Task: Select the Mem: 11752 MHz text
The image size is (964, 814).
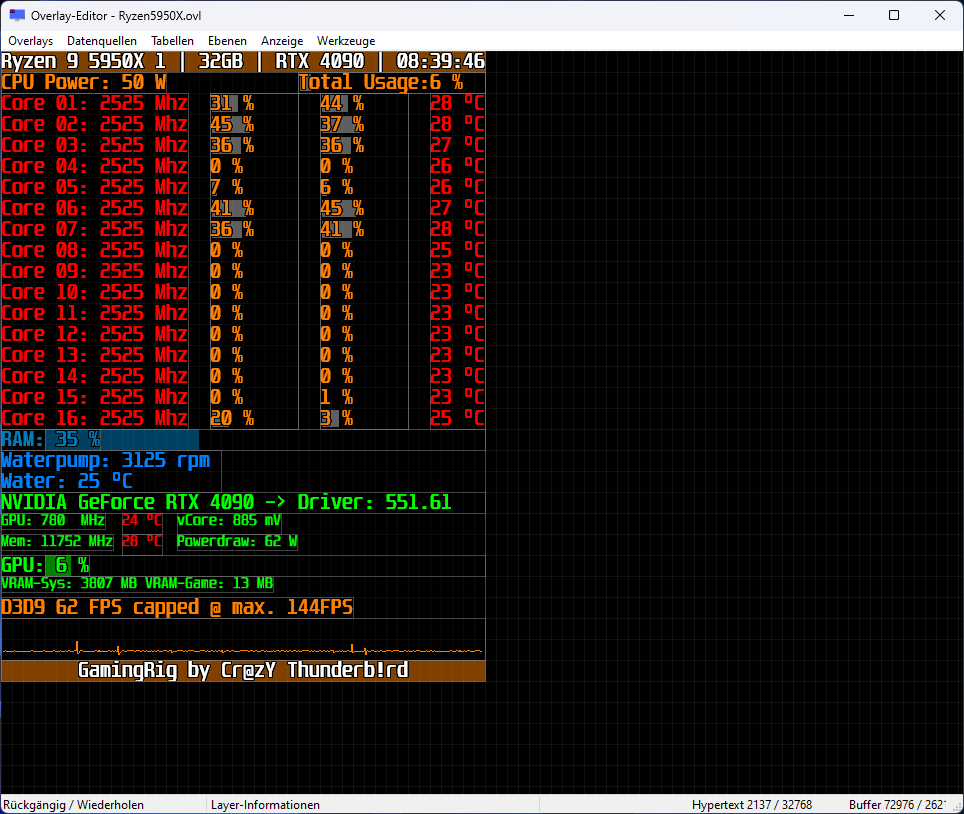Action: tap(57, 542)
